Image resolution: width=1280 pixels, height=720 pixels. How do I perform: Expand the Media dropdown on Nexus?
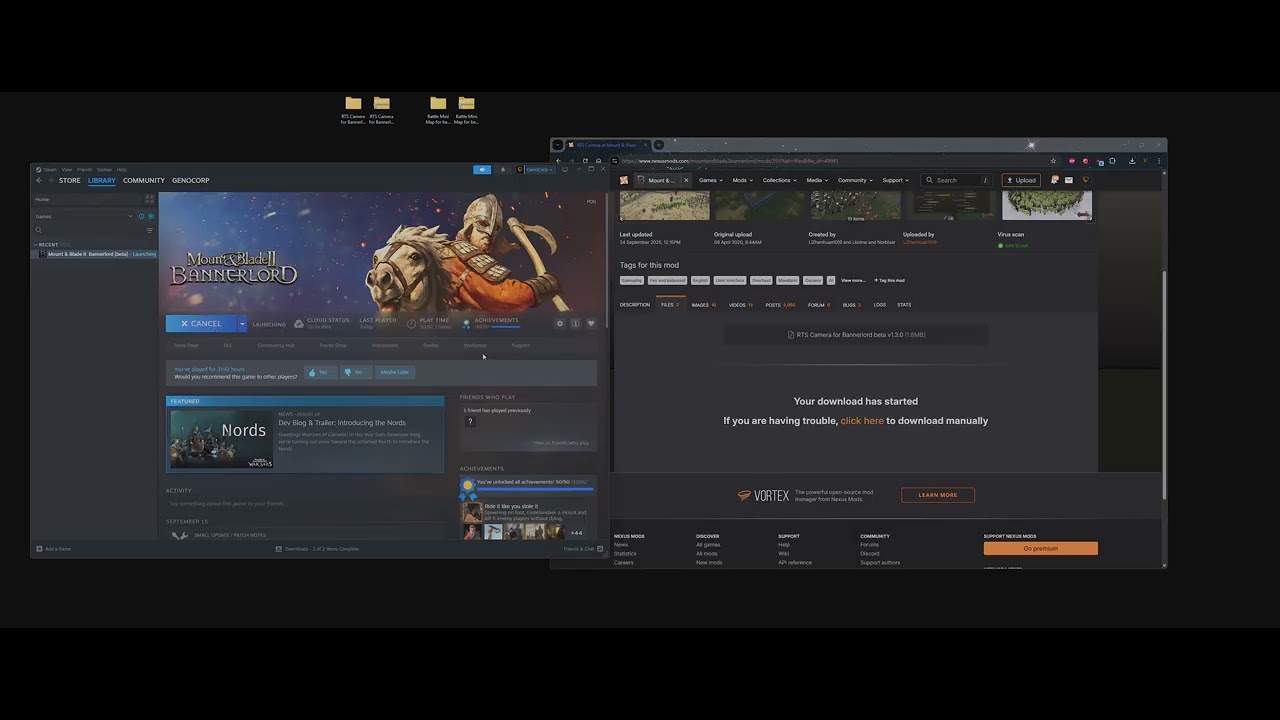click(x=817, y=180)
